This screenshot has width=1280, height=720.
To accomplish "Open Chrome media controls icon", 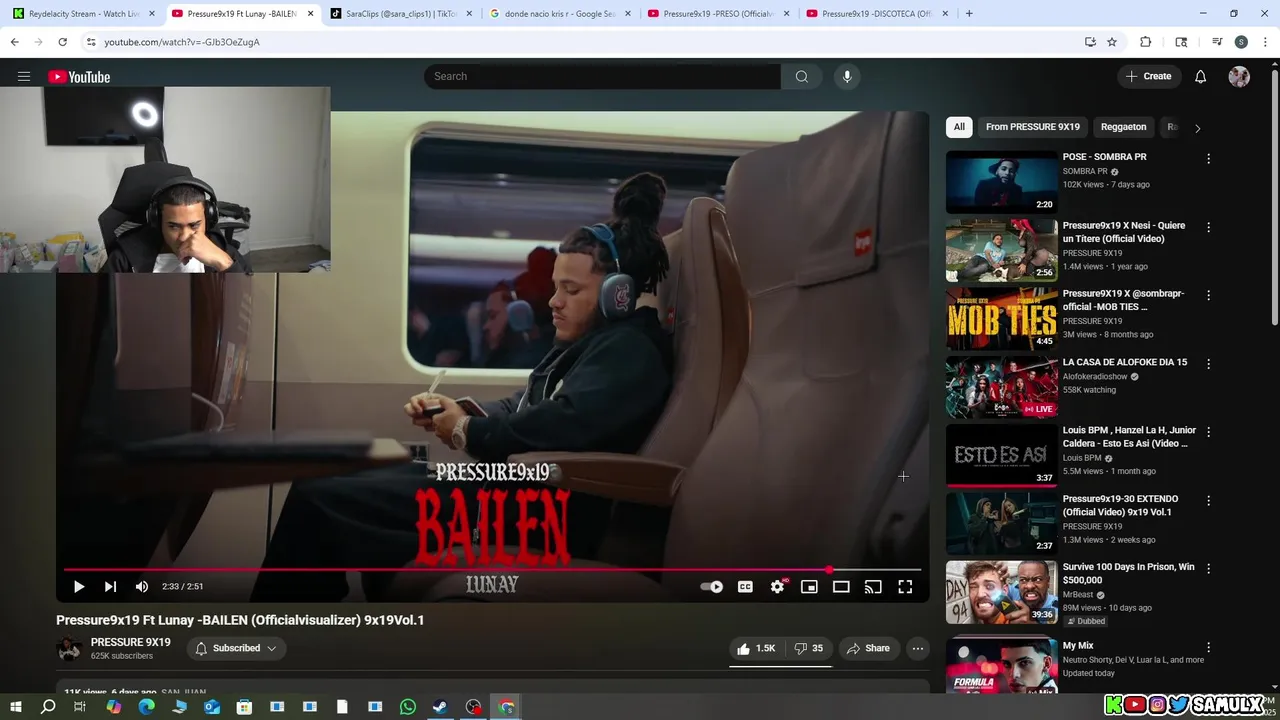I will click(1217, 42).
